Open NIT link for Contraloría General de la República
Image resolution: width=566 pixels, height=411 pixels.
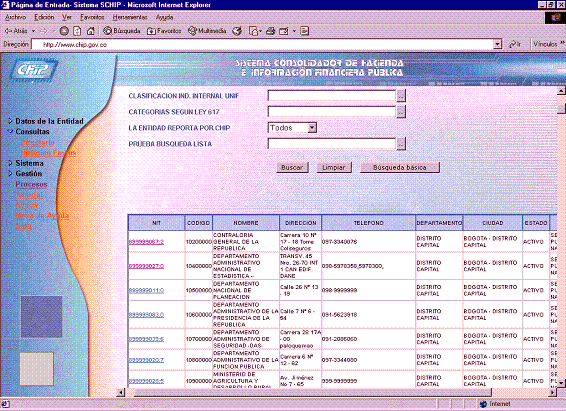[146, 242]
